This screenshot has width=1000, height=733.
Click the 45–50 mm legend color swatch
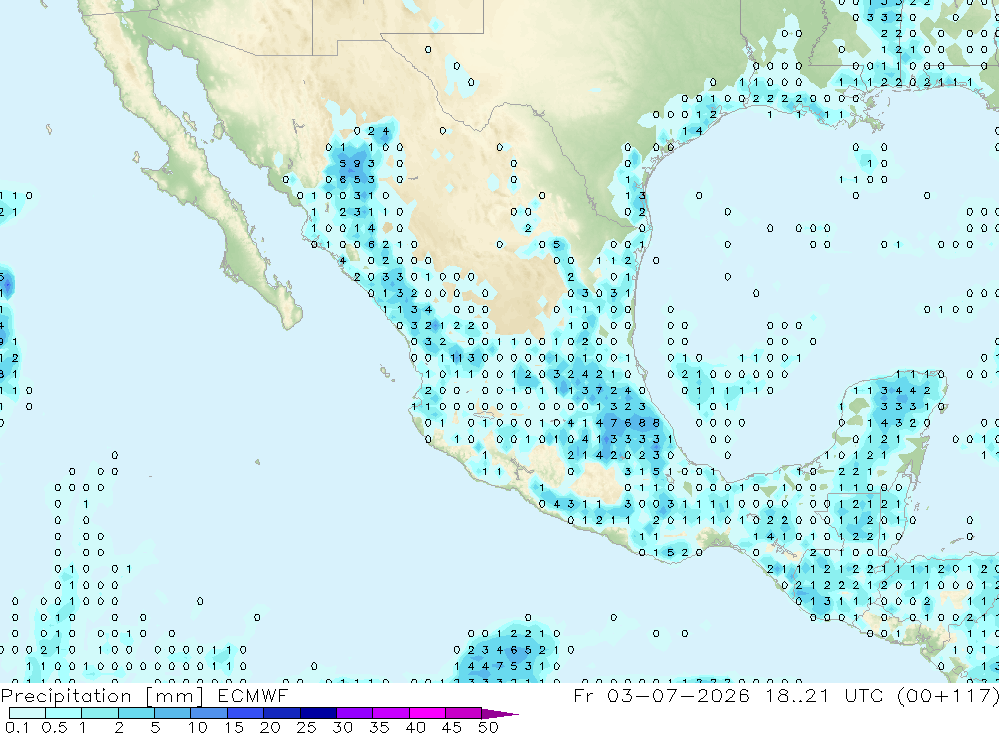tap(463, 713)
